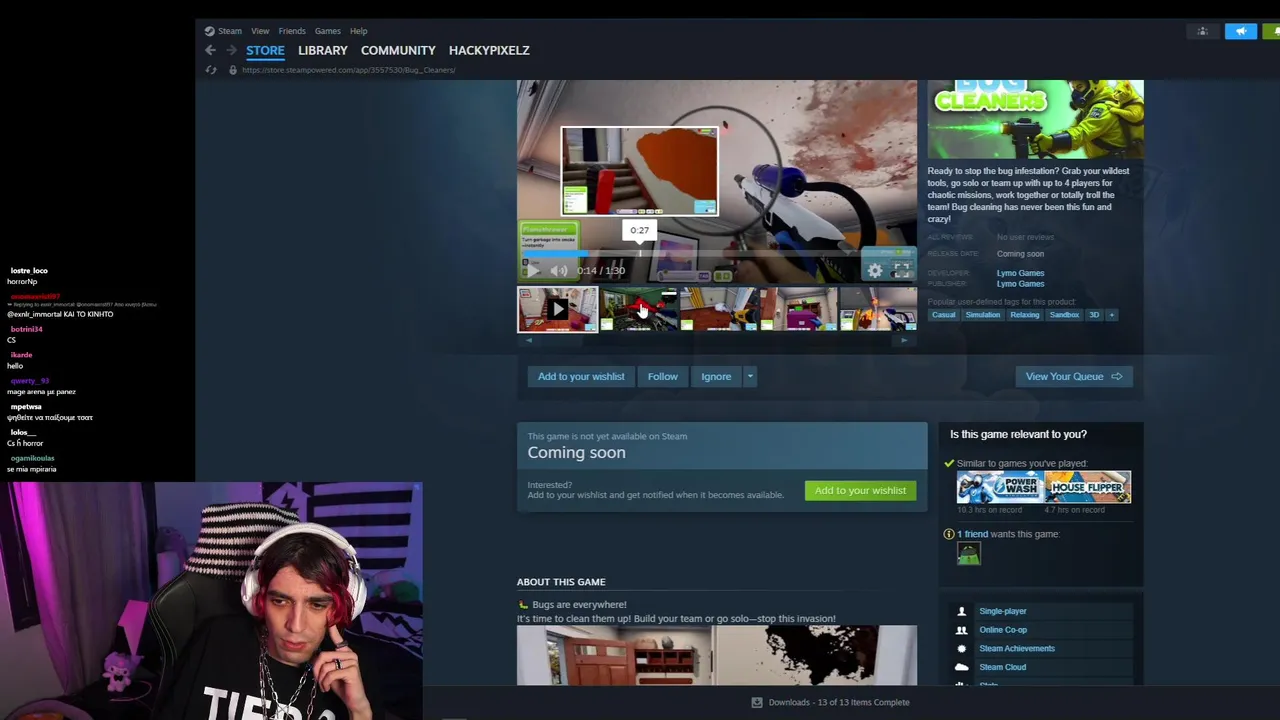This screenshot has width=1280, height=720.
Task: Open the Steam Achievements feature link
Action: pyautogui.click(x=1017, y=648)
